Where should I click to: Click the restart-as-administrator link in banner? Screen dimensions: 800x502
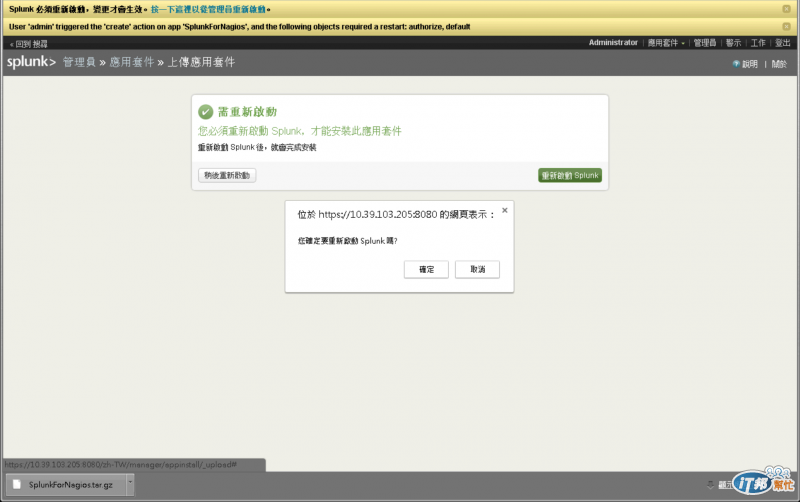(209, 10)
